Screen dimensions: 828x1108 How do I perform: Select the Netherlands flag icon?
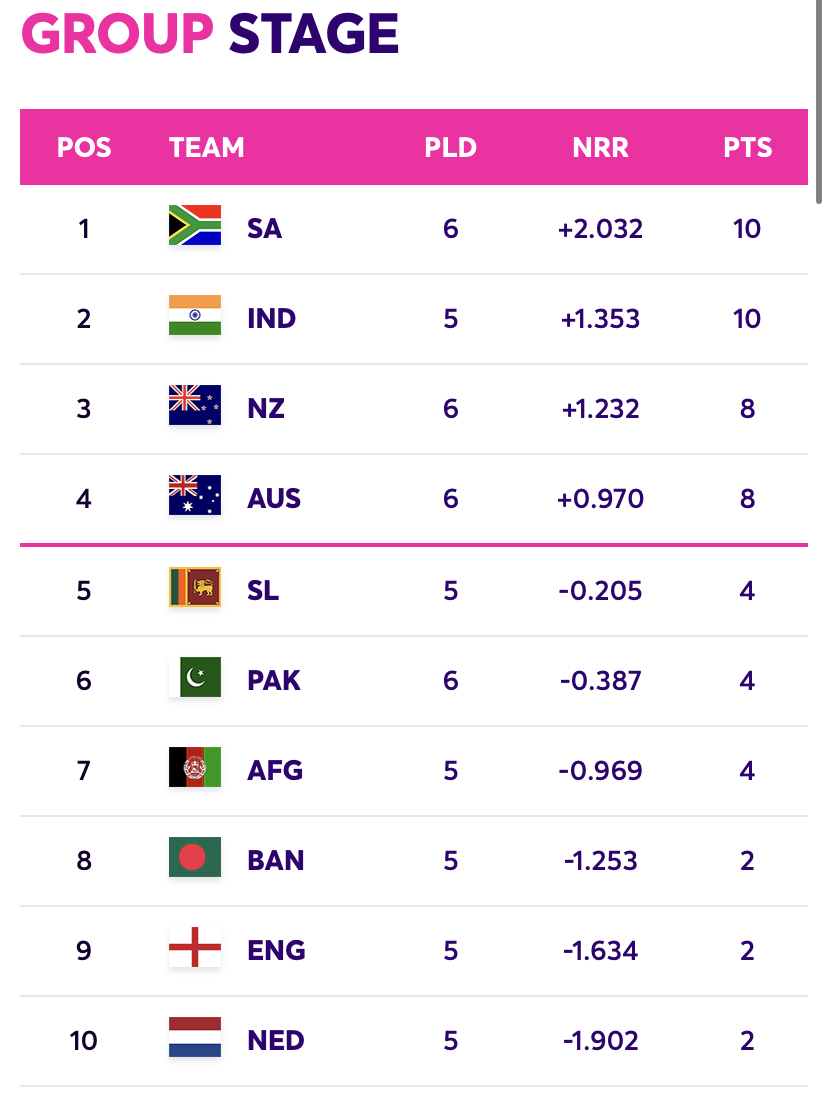pos(195,1037)
